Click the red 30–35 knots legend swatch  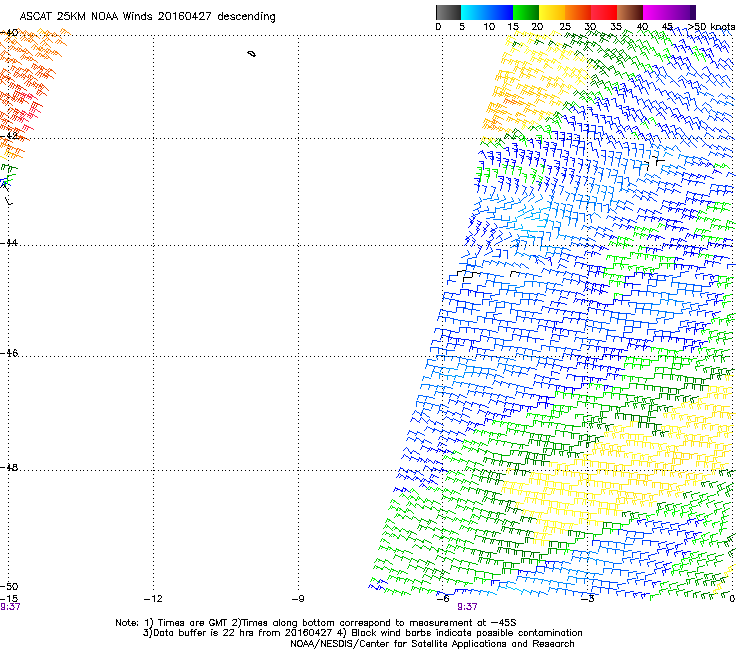click(603, 12)
